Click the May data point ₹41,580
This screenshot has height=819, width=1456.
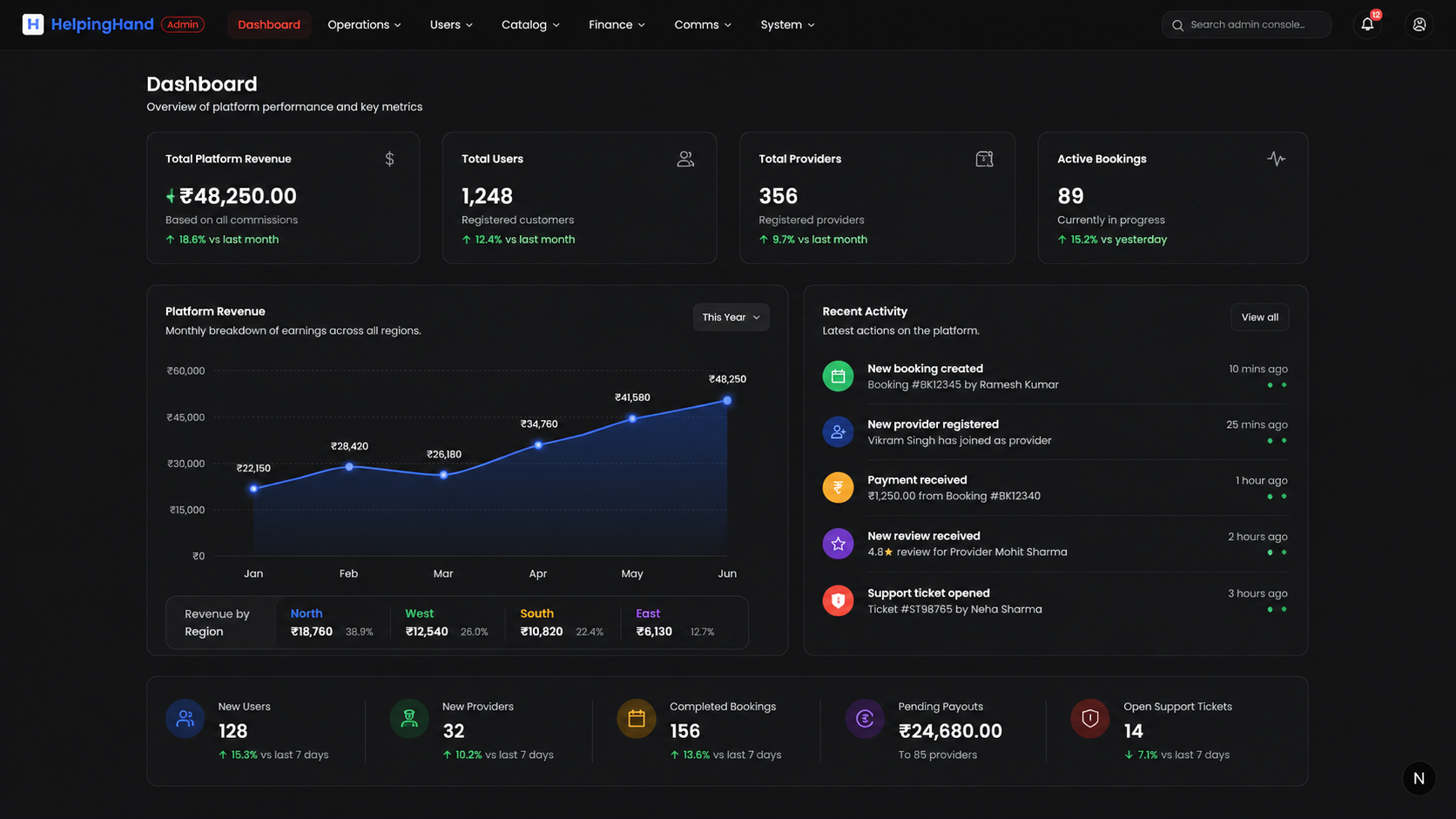tap(632, 419)
